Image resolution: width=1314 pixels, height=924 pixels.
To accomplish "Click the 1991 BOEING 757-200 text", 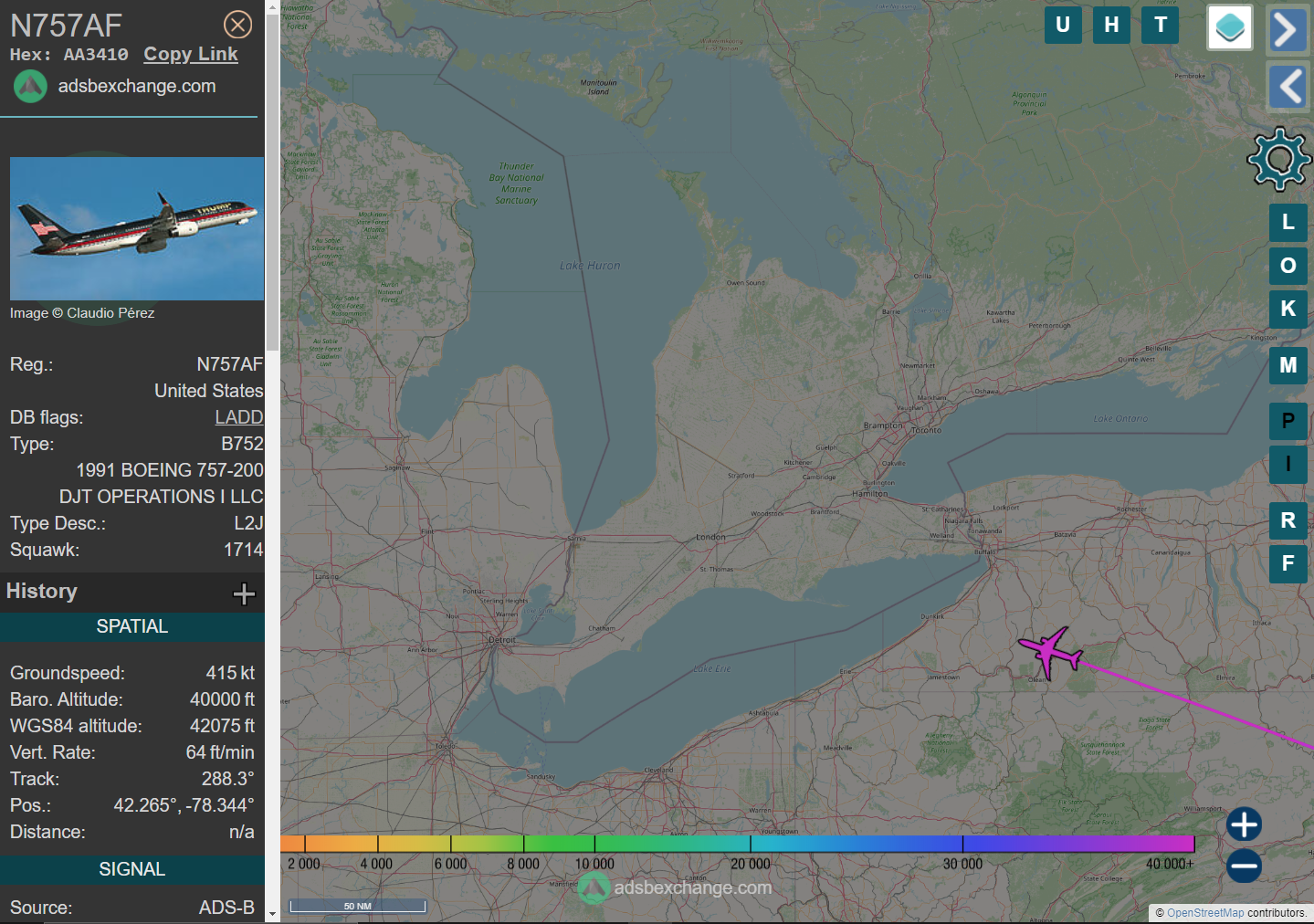I will [170, 470].
